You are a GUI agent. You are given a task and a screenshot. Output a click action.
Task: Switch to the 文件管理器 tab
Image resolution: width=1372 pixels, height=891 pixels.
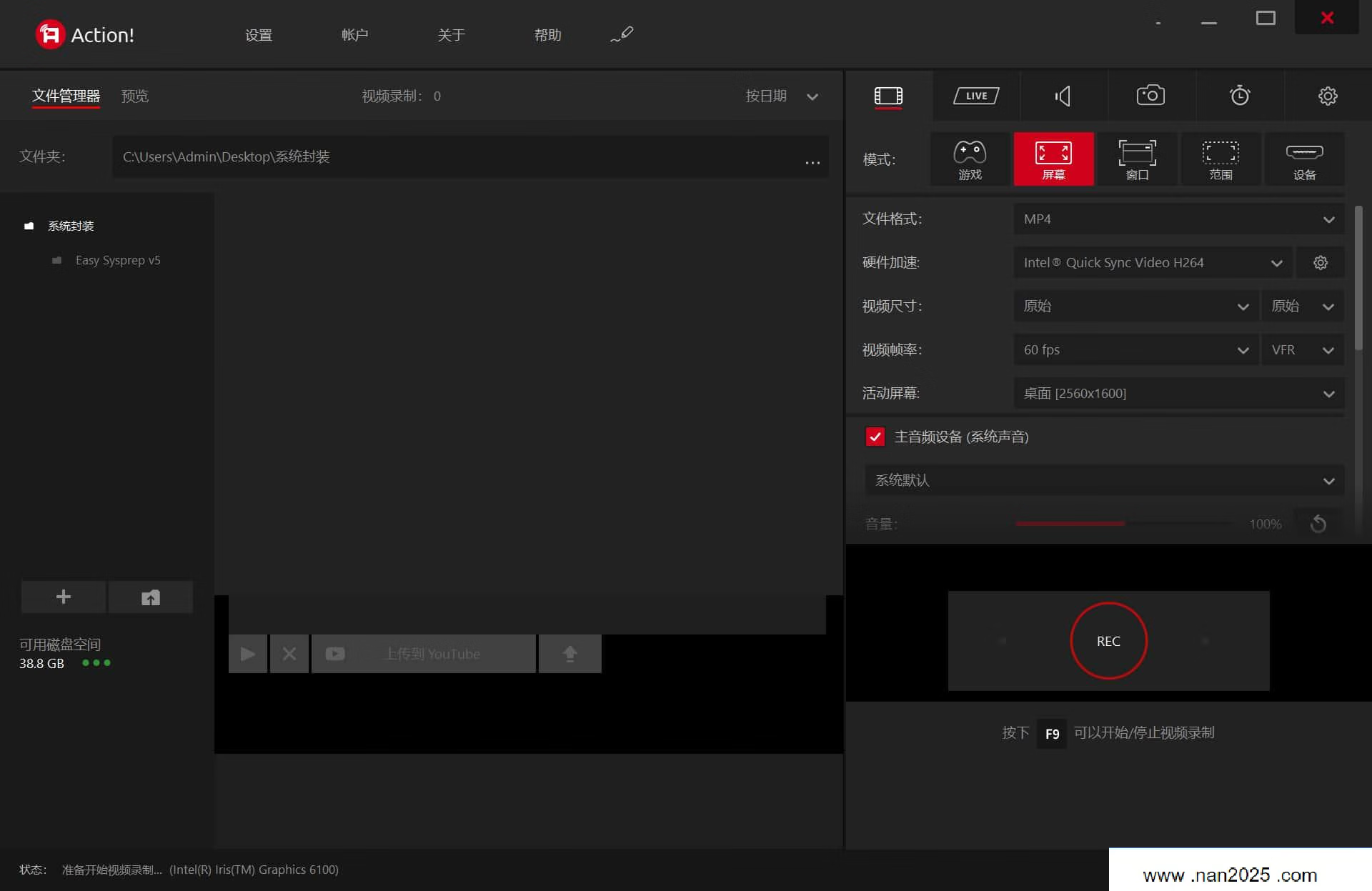point(66,96)
